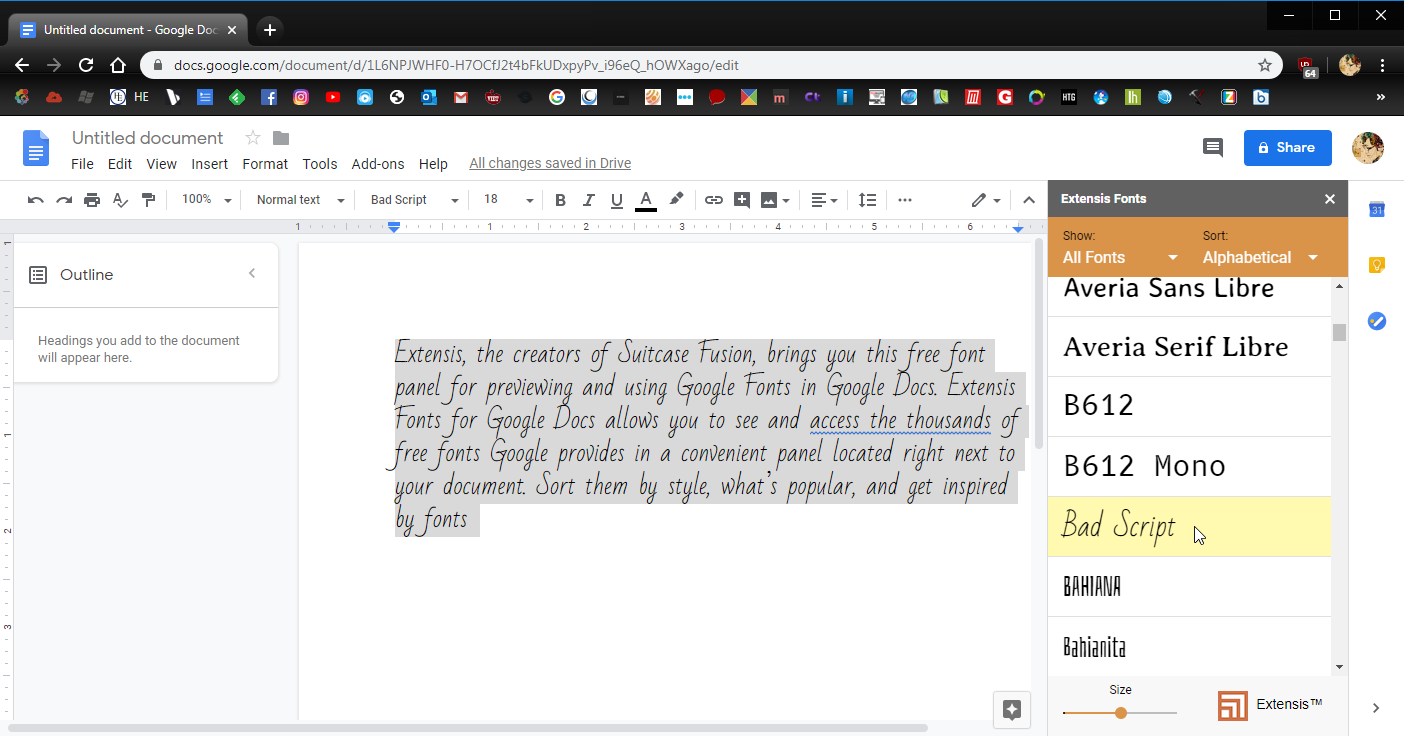1404x736 pixels.
Task: Close the Extensis Fonts panel
Action: (x=1330, y=199)
